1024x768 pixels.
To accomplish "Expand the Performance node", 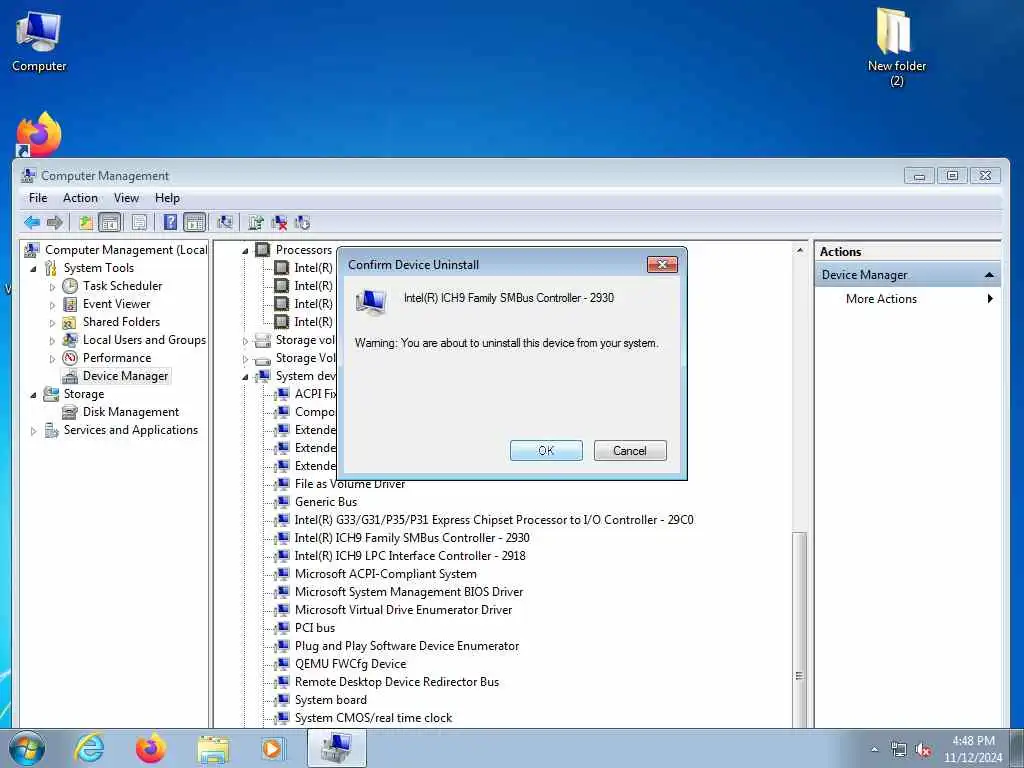I will (52, 359).
